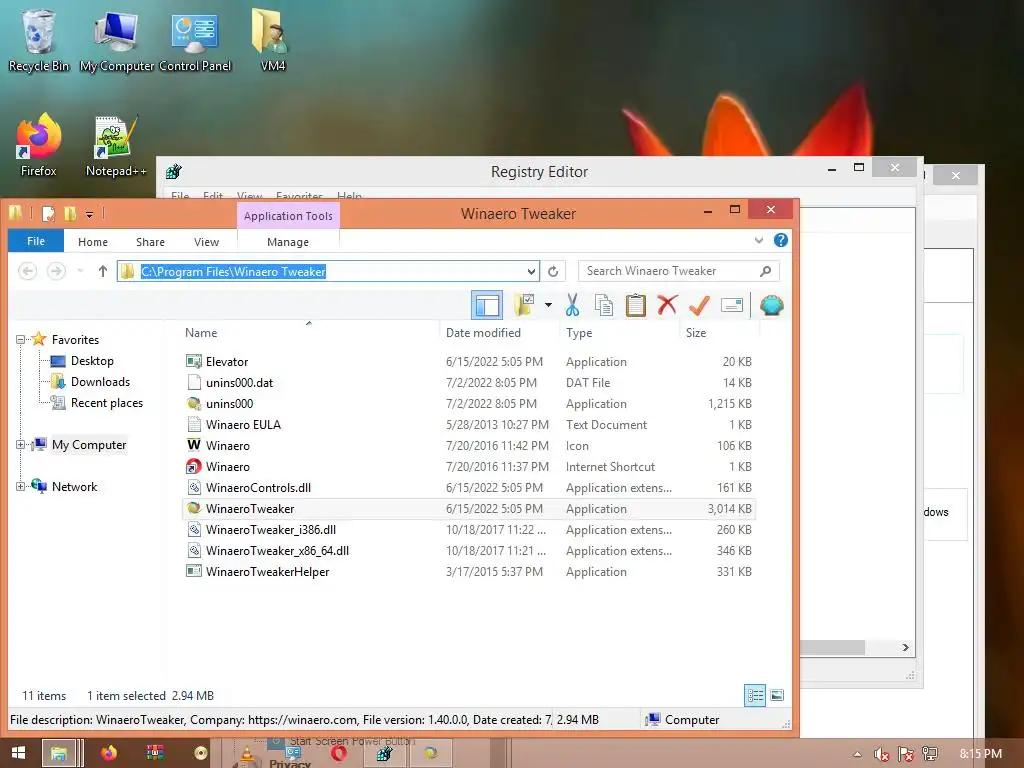This screenshot has width=1024, height=768.
Task: Select the Winaero icon file row
Action: click(469, 445)
